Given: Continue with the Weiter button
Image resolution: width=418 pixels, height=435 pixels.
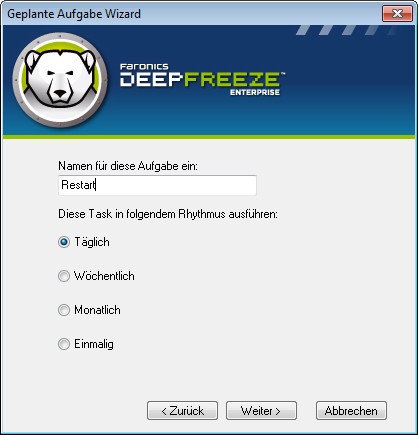Looking at the screenshot, I should point(261,411).
